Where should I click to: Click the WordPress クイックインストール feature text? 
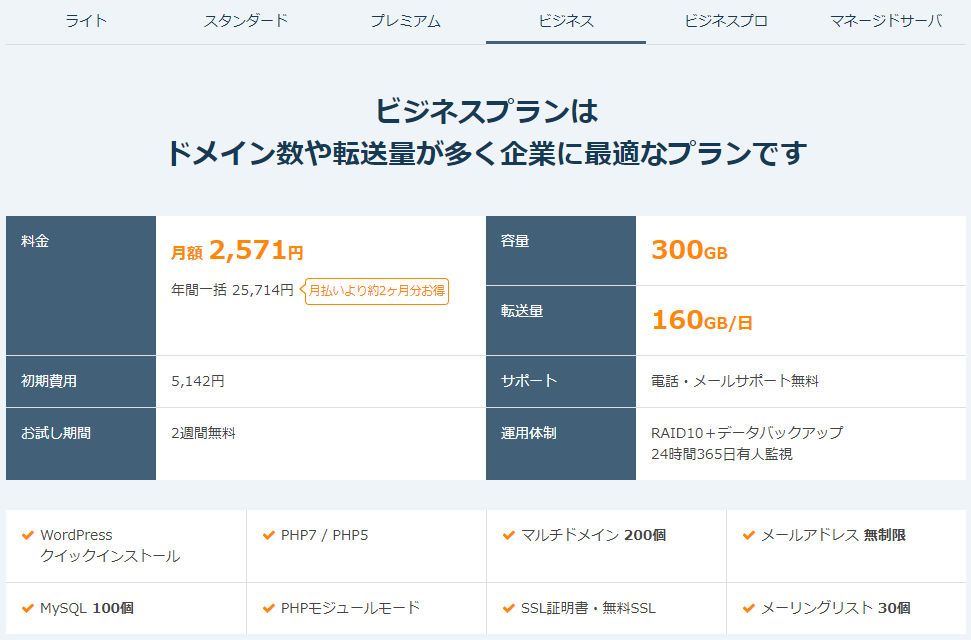coord(110,545)
